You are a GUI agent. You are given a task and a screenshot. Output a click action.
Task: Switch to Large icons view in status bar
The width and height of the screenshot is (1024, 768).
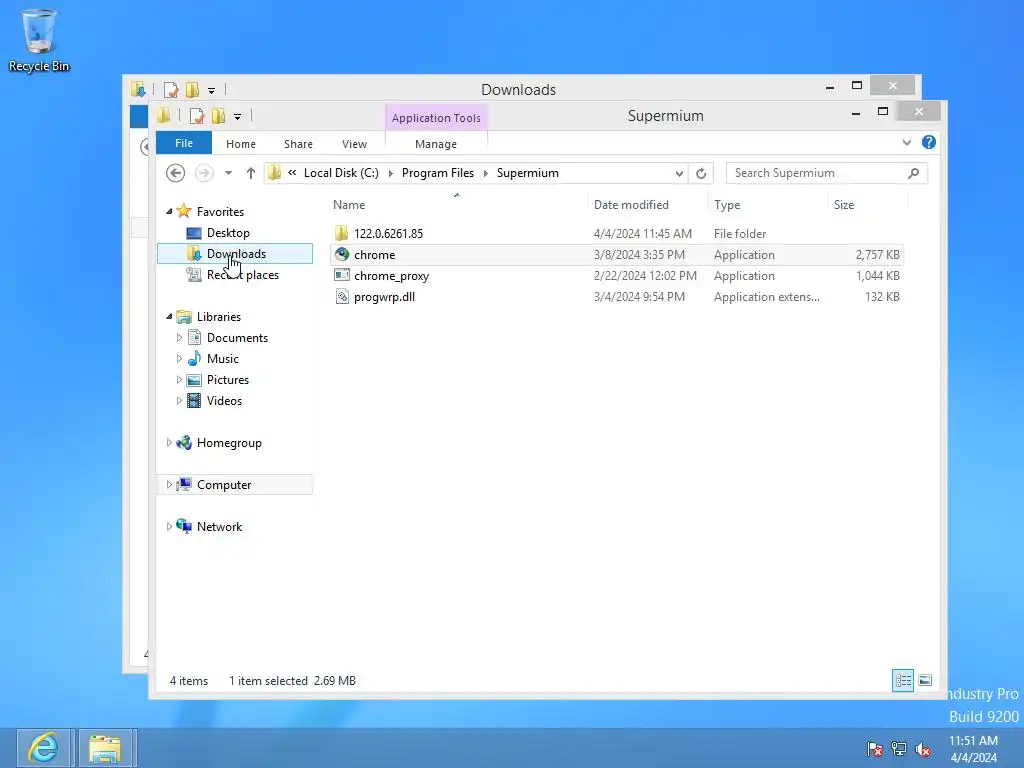[x=925, y=680]
